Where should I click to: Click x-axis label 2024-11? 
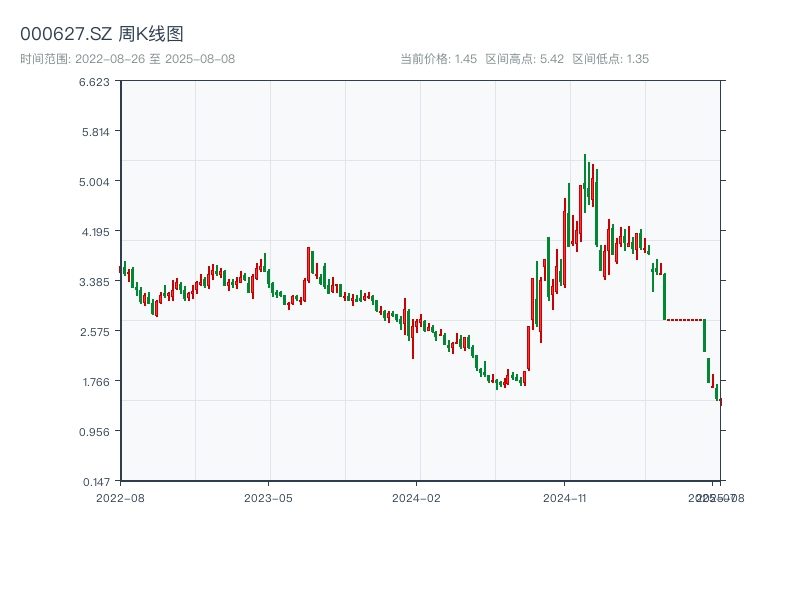(x=564, y=498)
